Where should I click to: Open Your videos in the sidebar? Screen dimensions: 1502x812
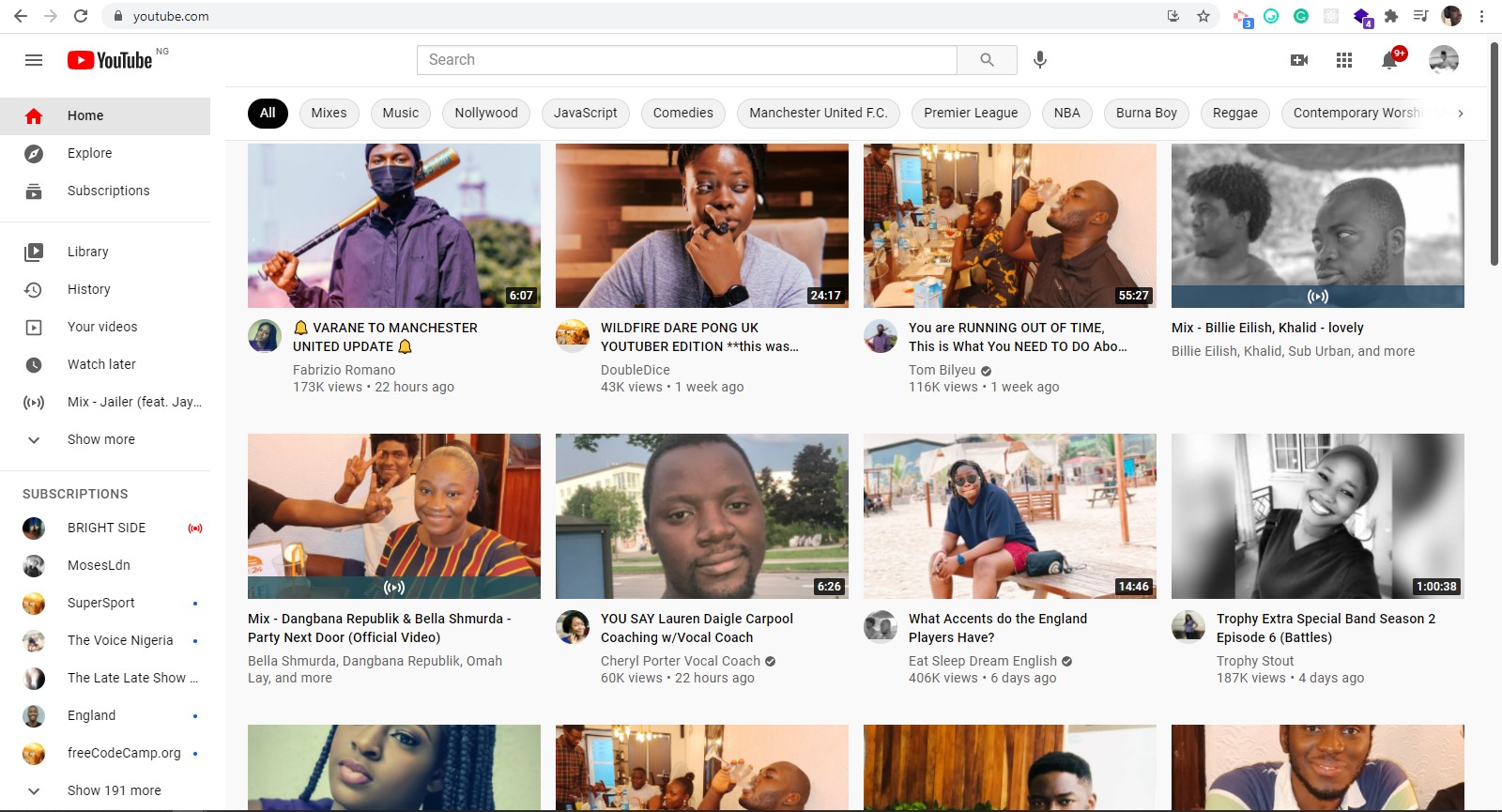[x=105, y=327]
